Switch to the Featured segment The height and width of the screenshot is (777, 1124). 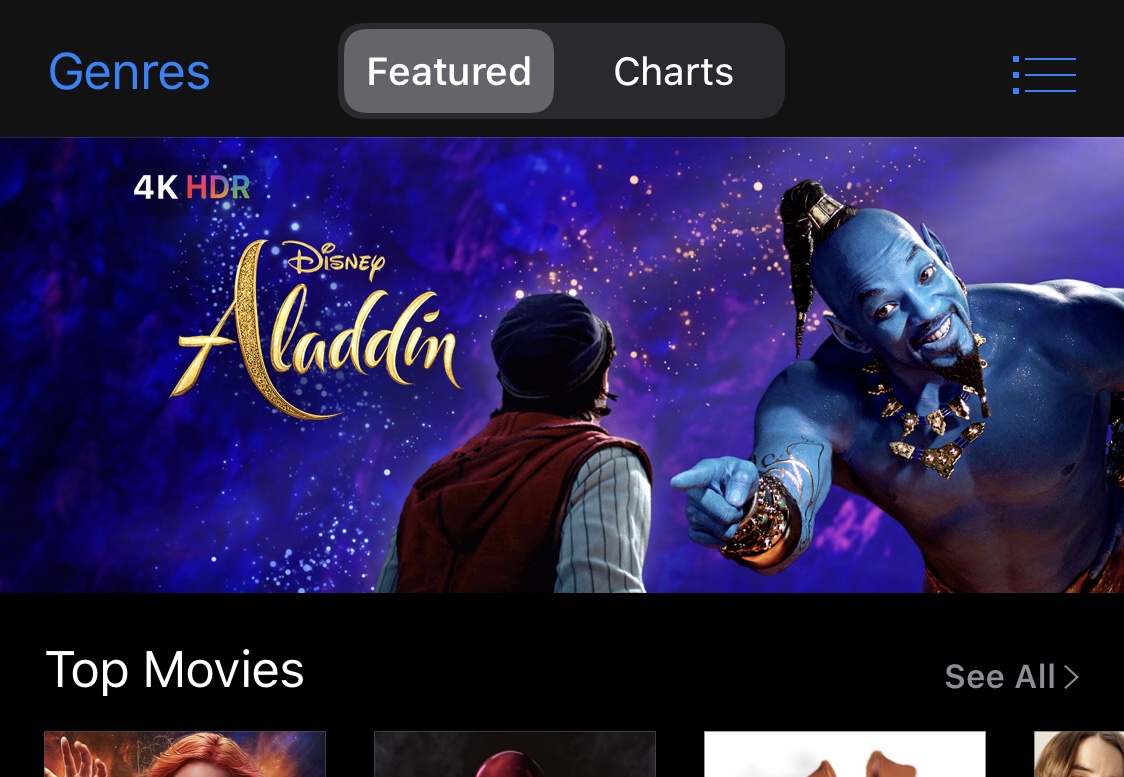tap(449, 71)
